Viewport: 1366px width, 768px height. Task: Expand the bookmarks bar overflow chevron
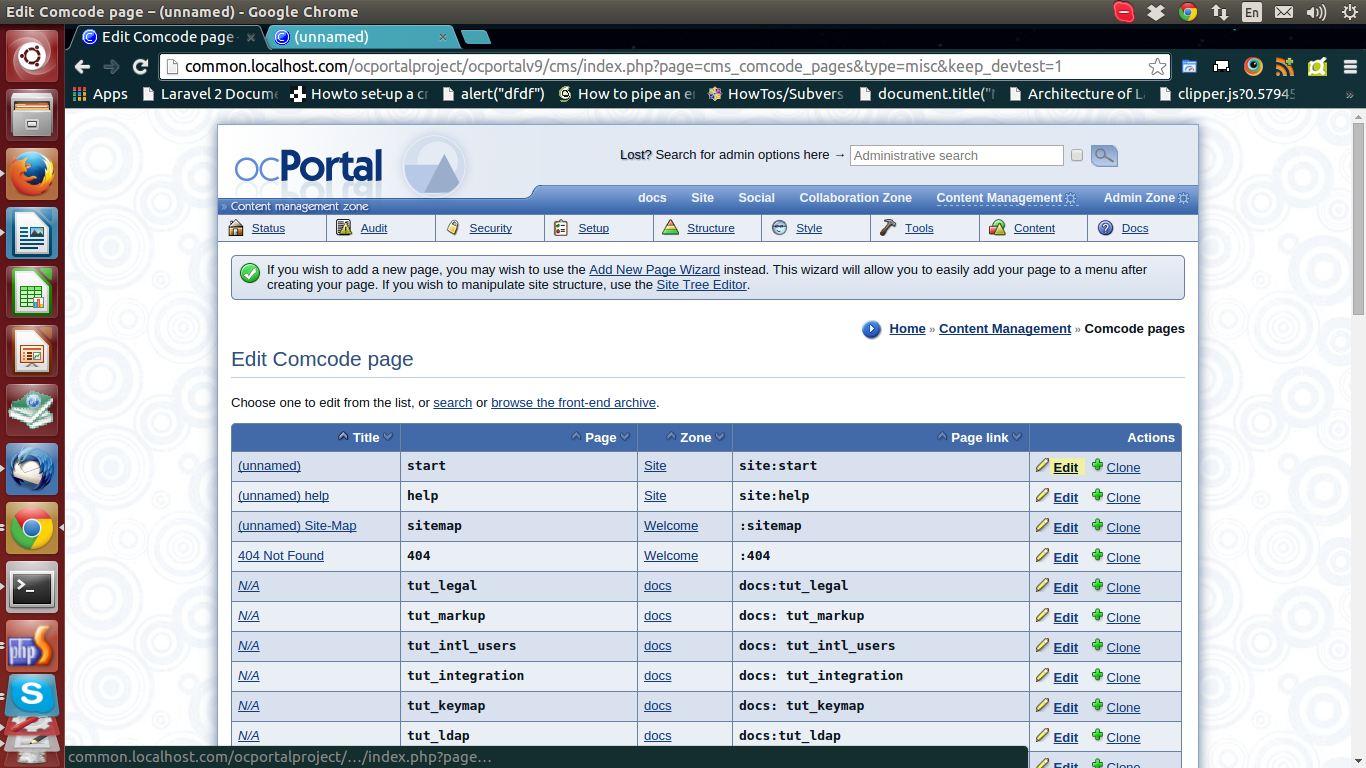(1350, 94)
